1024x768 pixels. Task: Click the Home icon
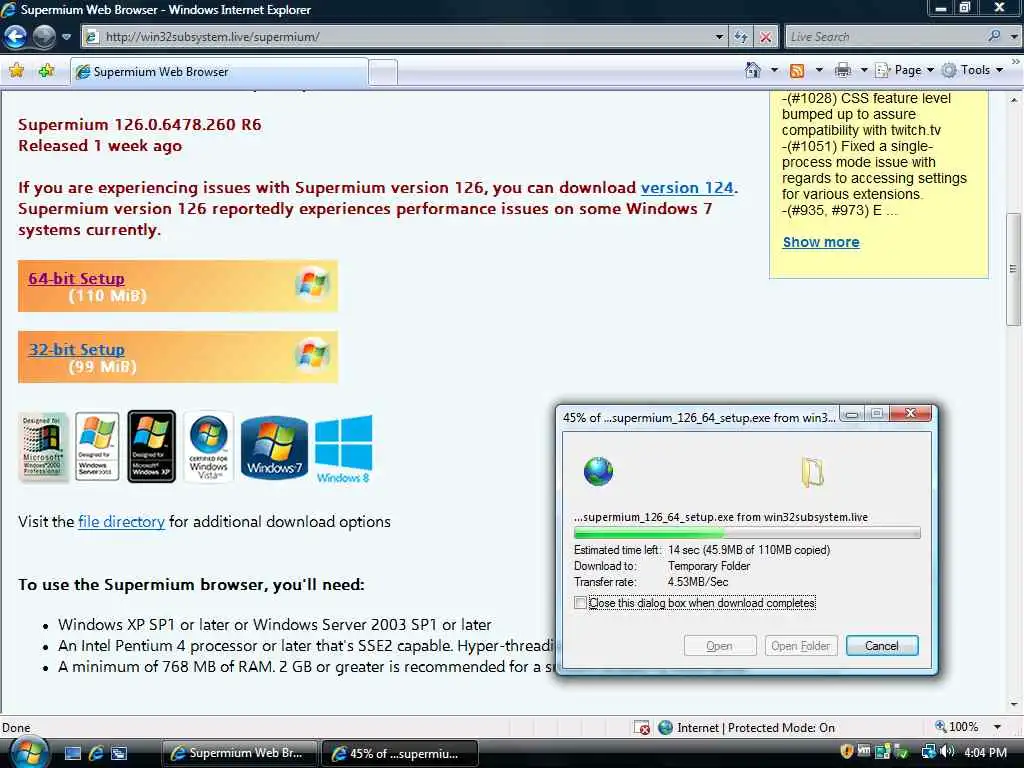click(752, 70)
